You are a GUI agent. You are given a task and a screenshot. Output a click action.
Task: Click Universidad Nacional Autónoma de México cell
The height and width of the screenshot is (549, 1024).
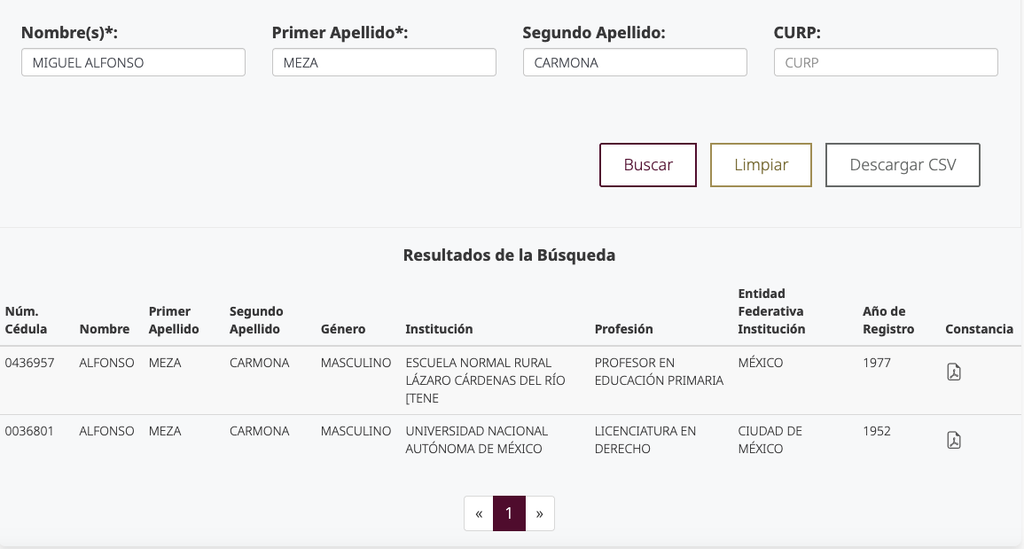click(477, 440)
